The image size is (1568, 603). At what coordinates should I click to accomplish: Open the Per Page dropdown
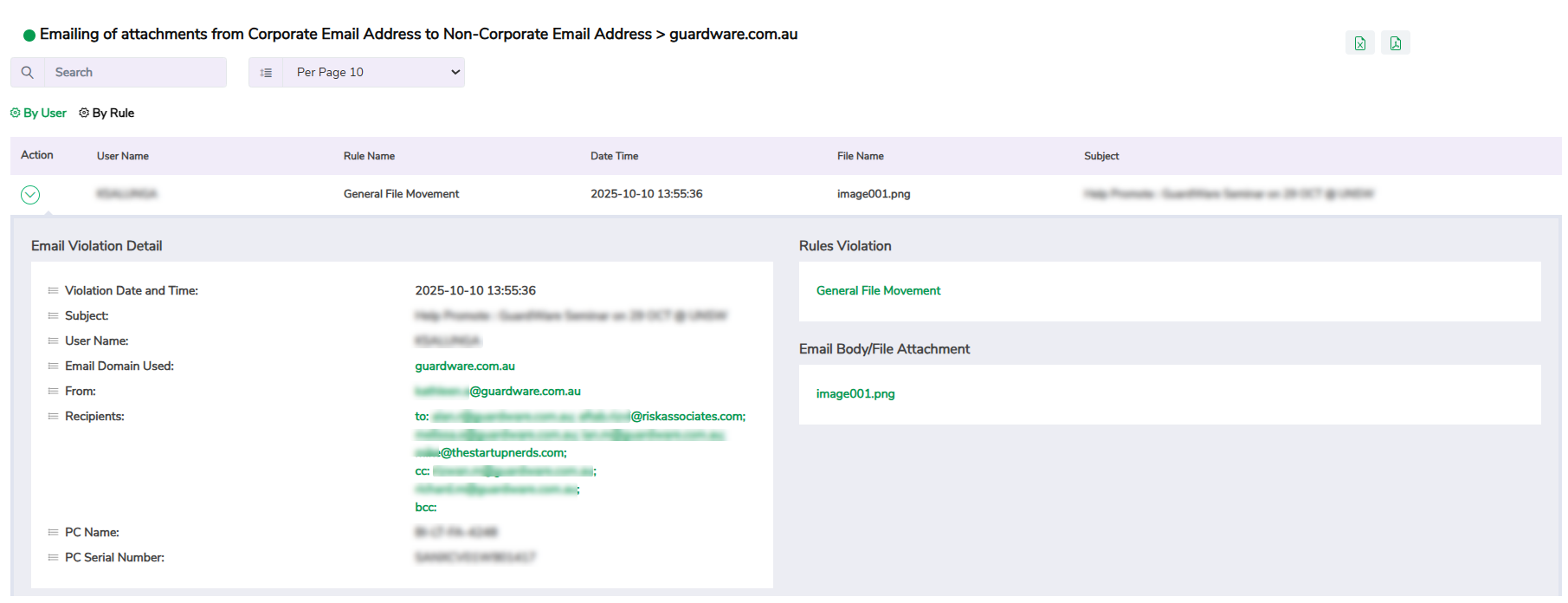(372, 72)
